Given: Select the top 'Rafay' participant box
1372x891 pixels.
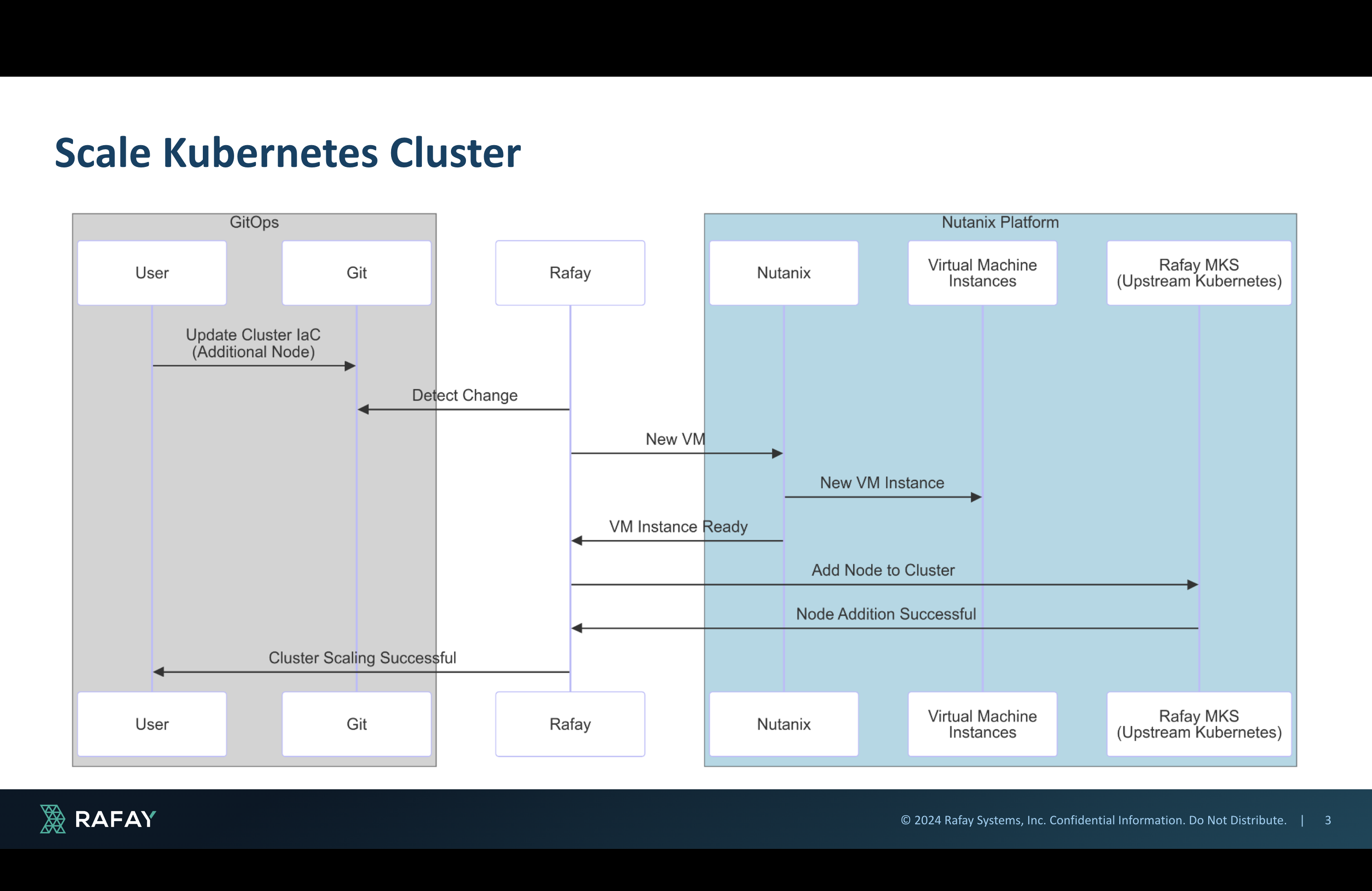Looking at the screenshot, I should coord(570,273).
